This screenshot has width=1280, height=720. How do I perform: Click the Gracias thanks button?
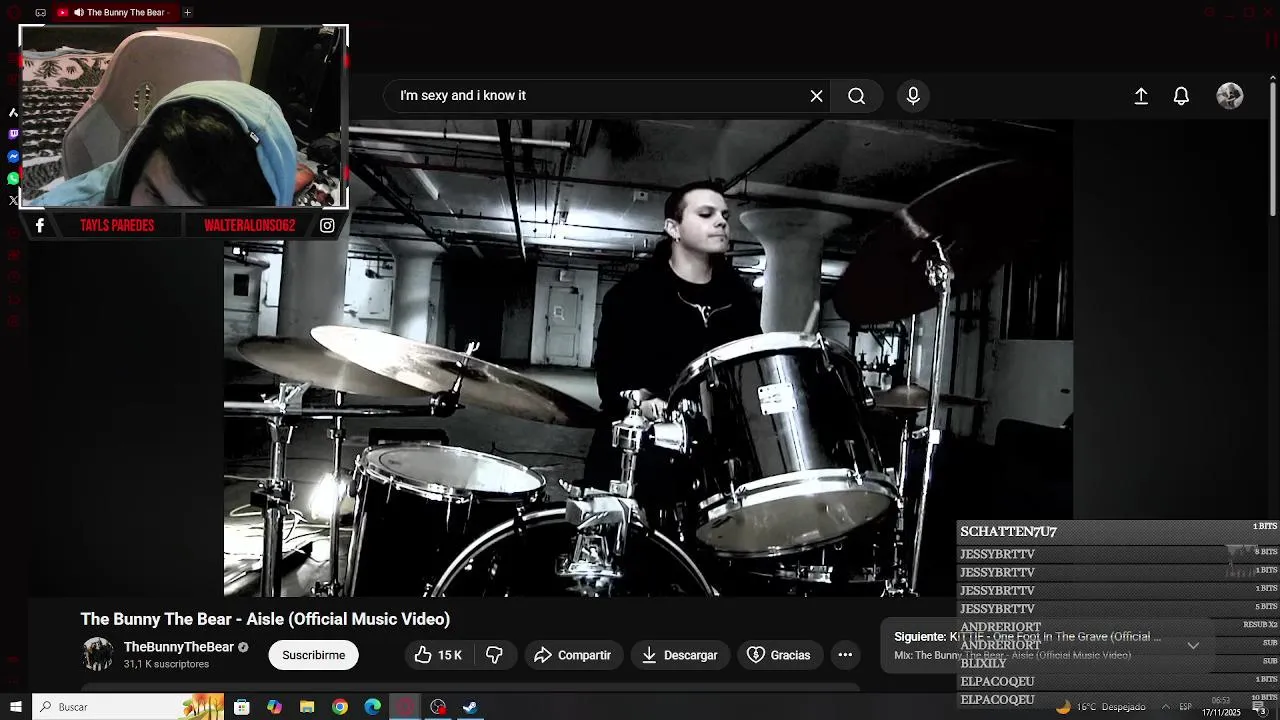(x=779, y=655)
